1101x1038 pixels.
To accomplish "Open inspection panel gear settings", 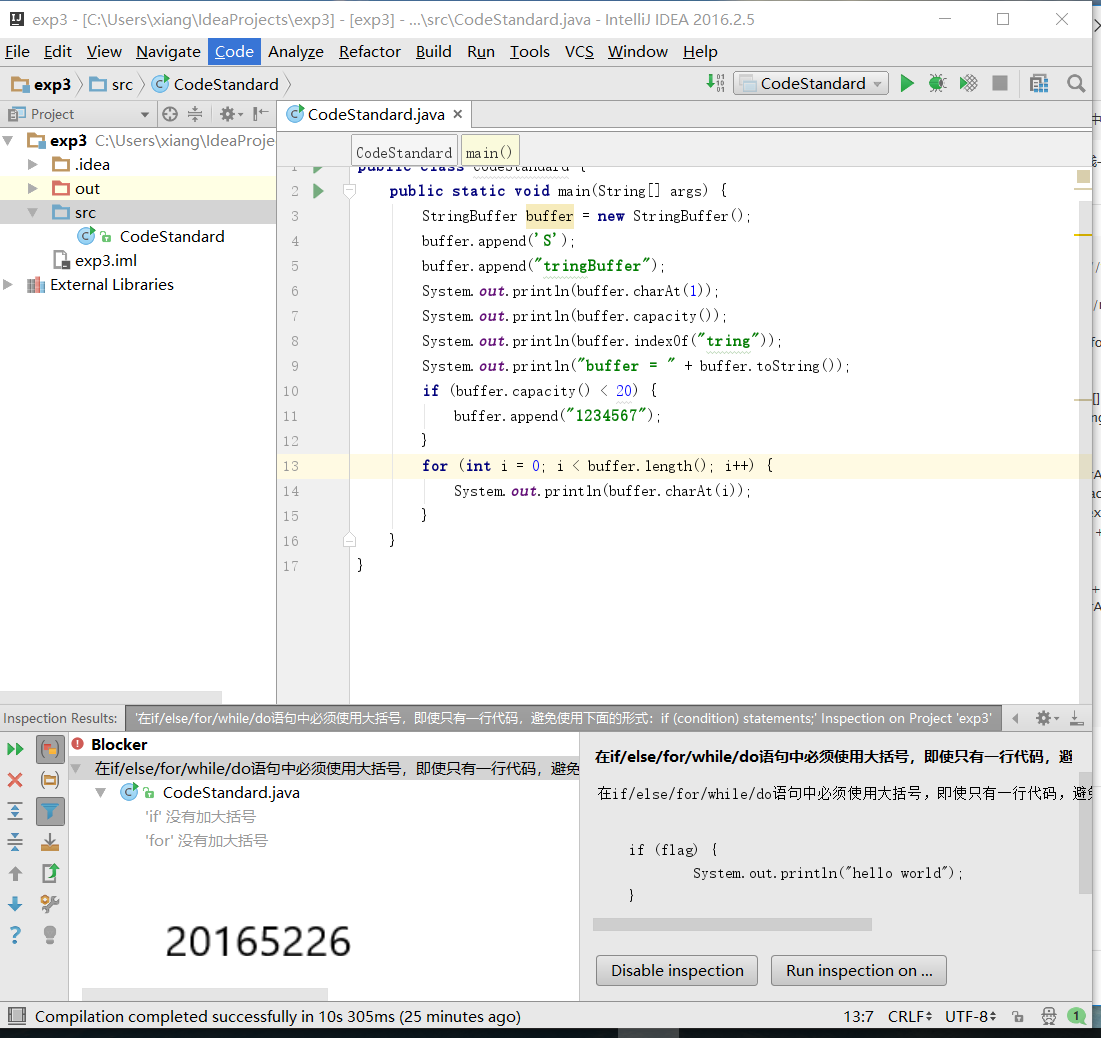I will [1046, 718].
